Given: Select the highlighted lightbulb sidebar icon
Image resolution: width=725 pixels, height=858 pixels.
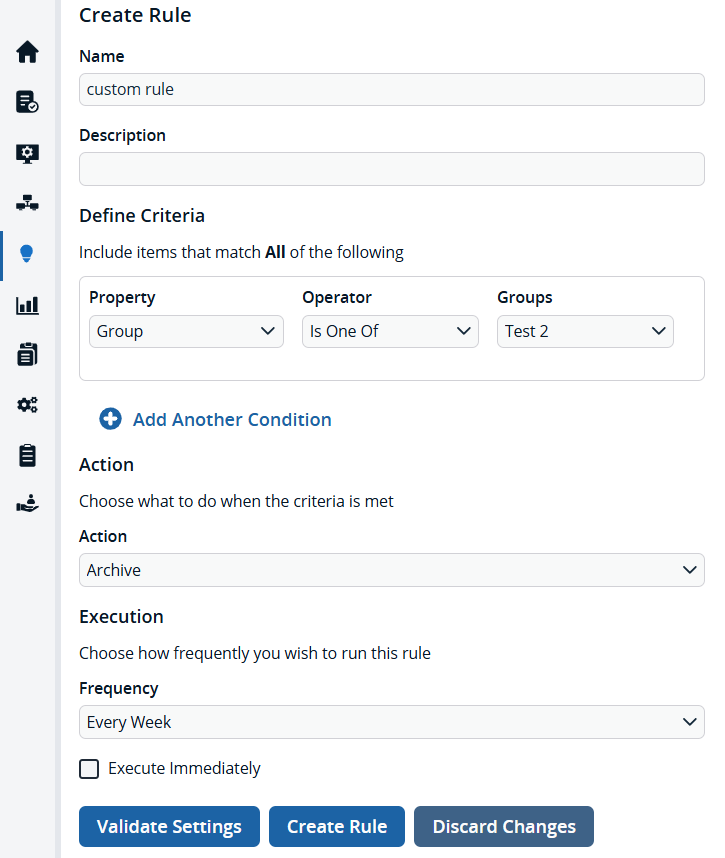Looking at the screenshot, I should pos(27,255).
